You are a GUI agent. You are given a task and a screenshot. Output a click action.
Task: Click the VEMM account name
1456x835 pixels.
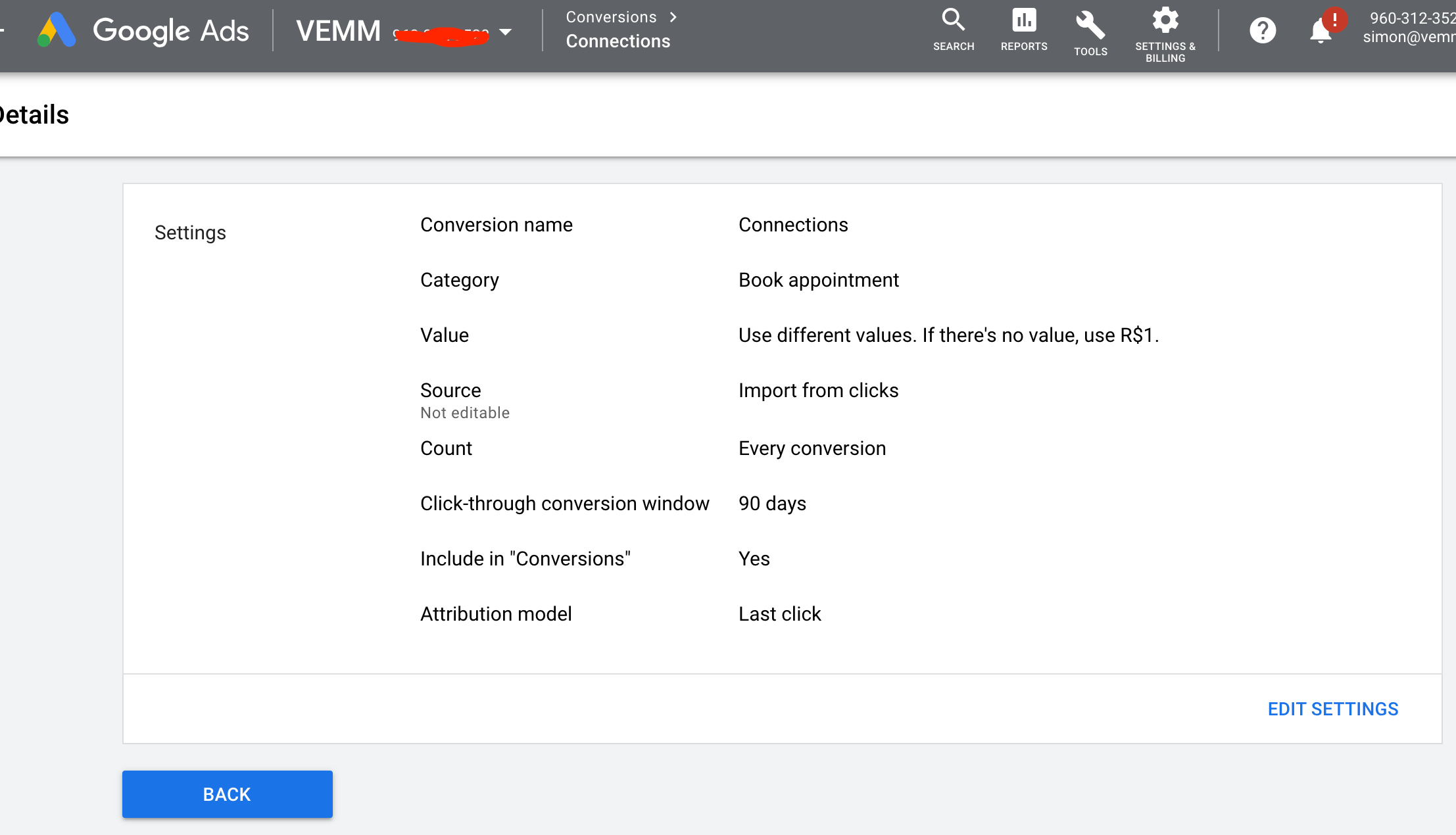[338, 30]
